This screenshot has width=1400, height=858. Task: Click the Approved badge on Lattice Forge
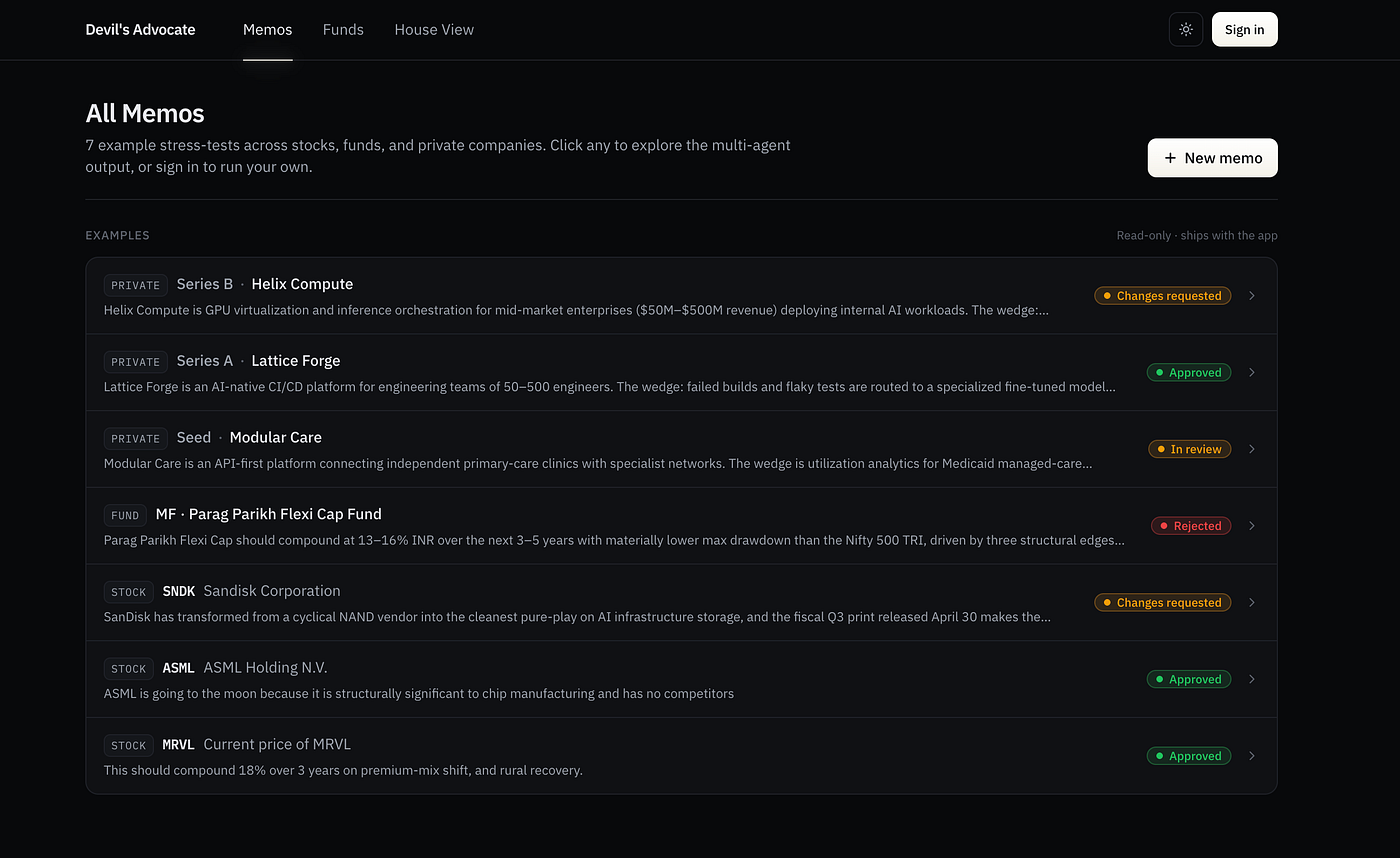[x=1189, y=372]
